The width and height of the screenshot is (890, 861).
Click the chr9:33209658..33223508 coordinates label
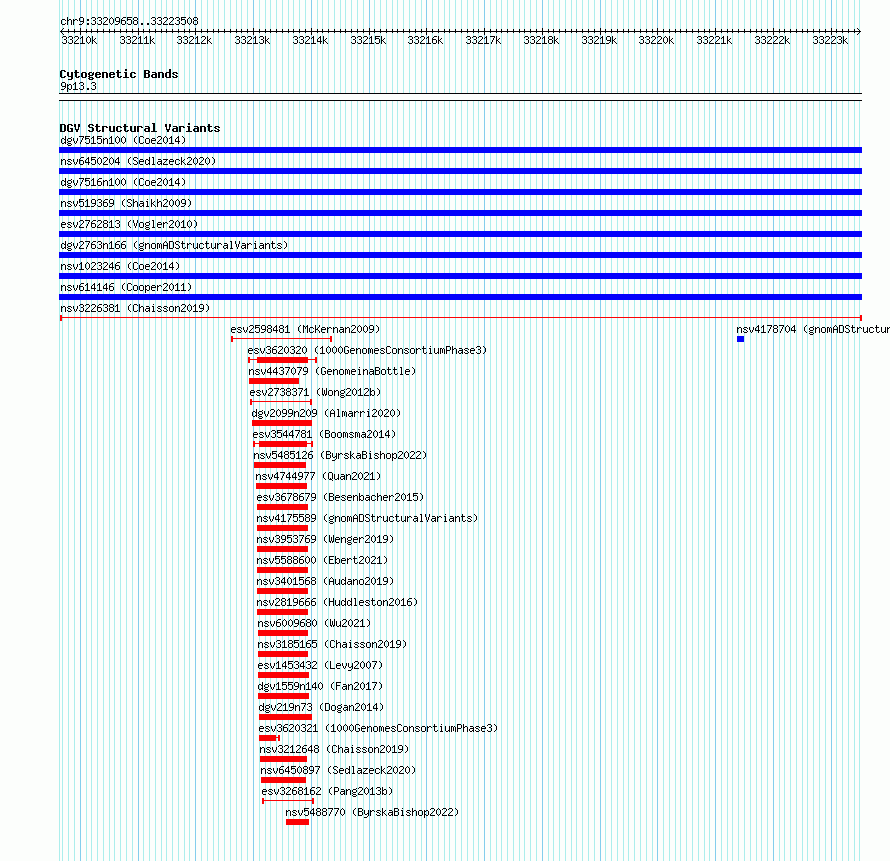point(129,21)
